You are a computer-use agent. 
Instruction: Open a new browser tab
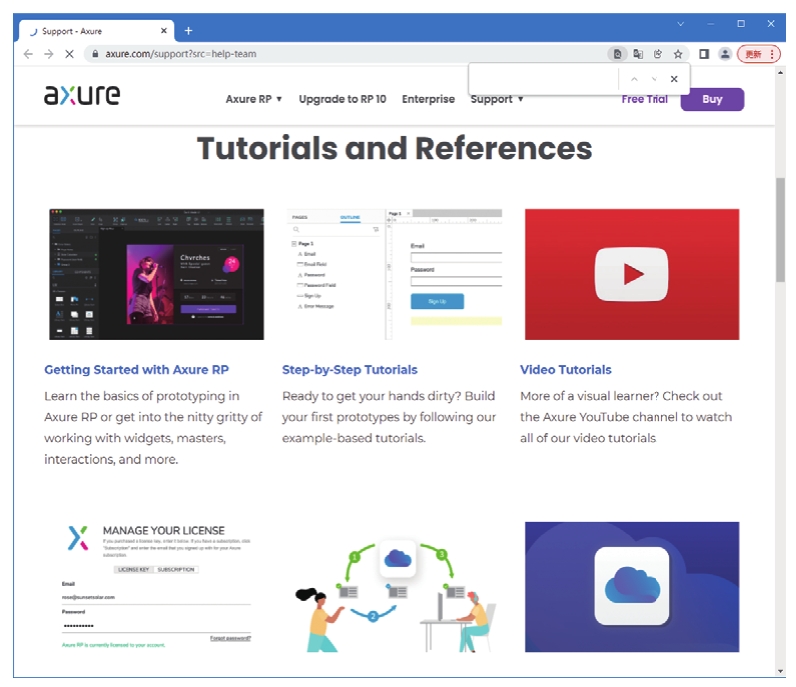188,31
